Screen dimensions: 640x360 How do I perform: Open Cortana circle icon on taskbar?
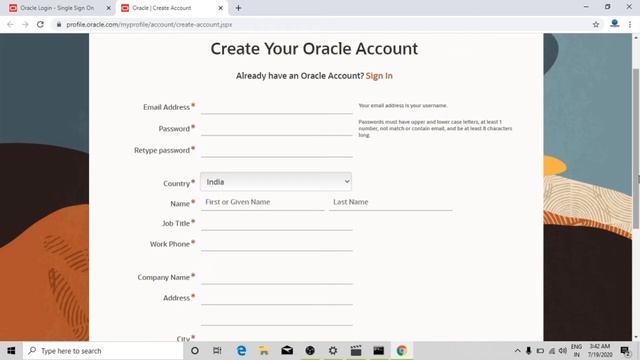(x=195, y=351)
